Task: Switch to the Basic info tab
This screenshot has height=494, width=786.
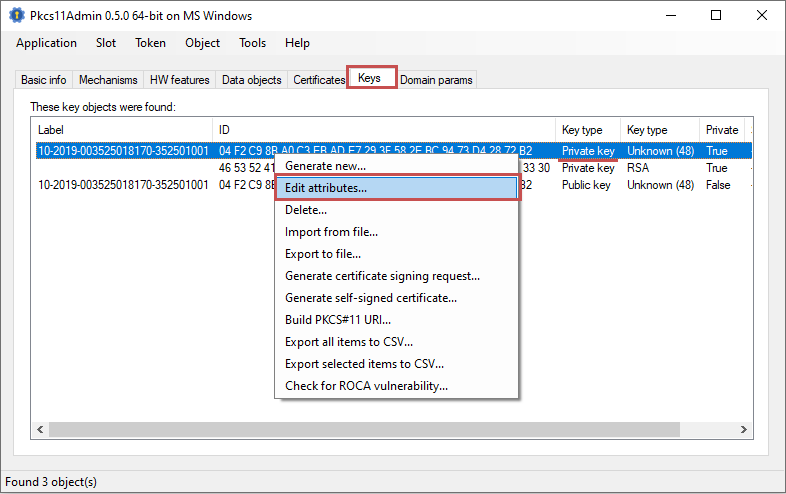Action: coord(44,80)
